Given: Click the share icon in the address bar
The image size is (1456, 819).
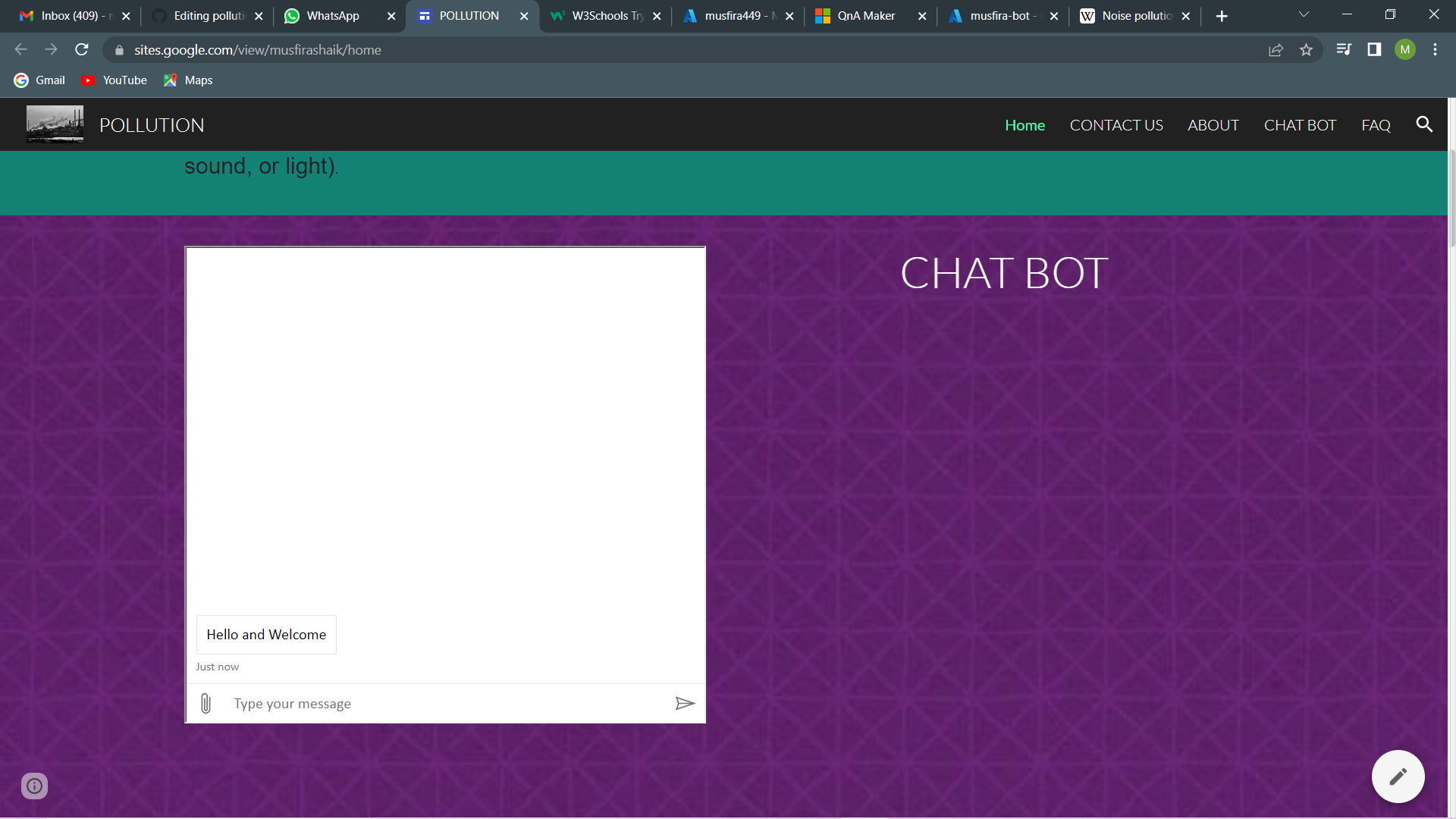Looking at the screenshot, I should tap(1276, 49).
